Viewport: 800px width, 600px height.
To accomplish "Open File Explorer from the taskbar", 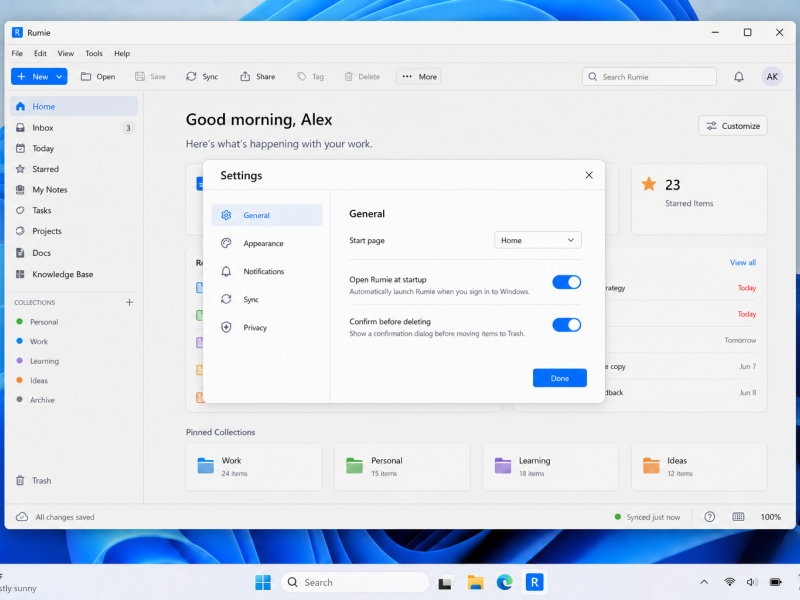I will (x=475, y=582).
